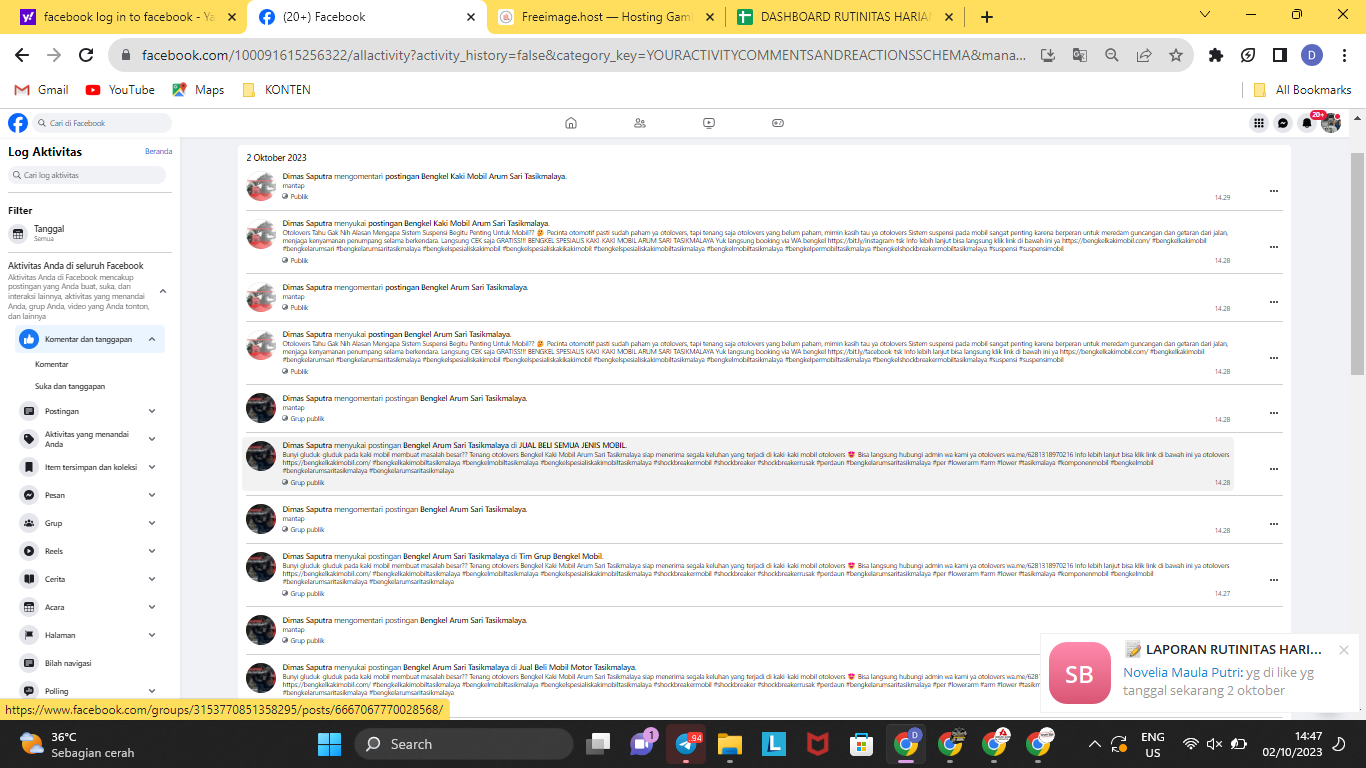Open File Explorer from the taskbar
This screenshot has width=1366, height=768.
coord(730,744)
